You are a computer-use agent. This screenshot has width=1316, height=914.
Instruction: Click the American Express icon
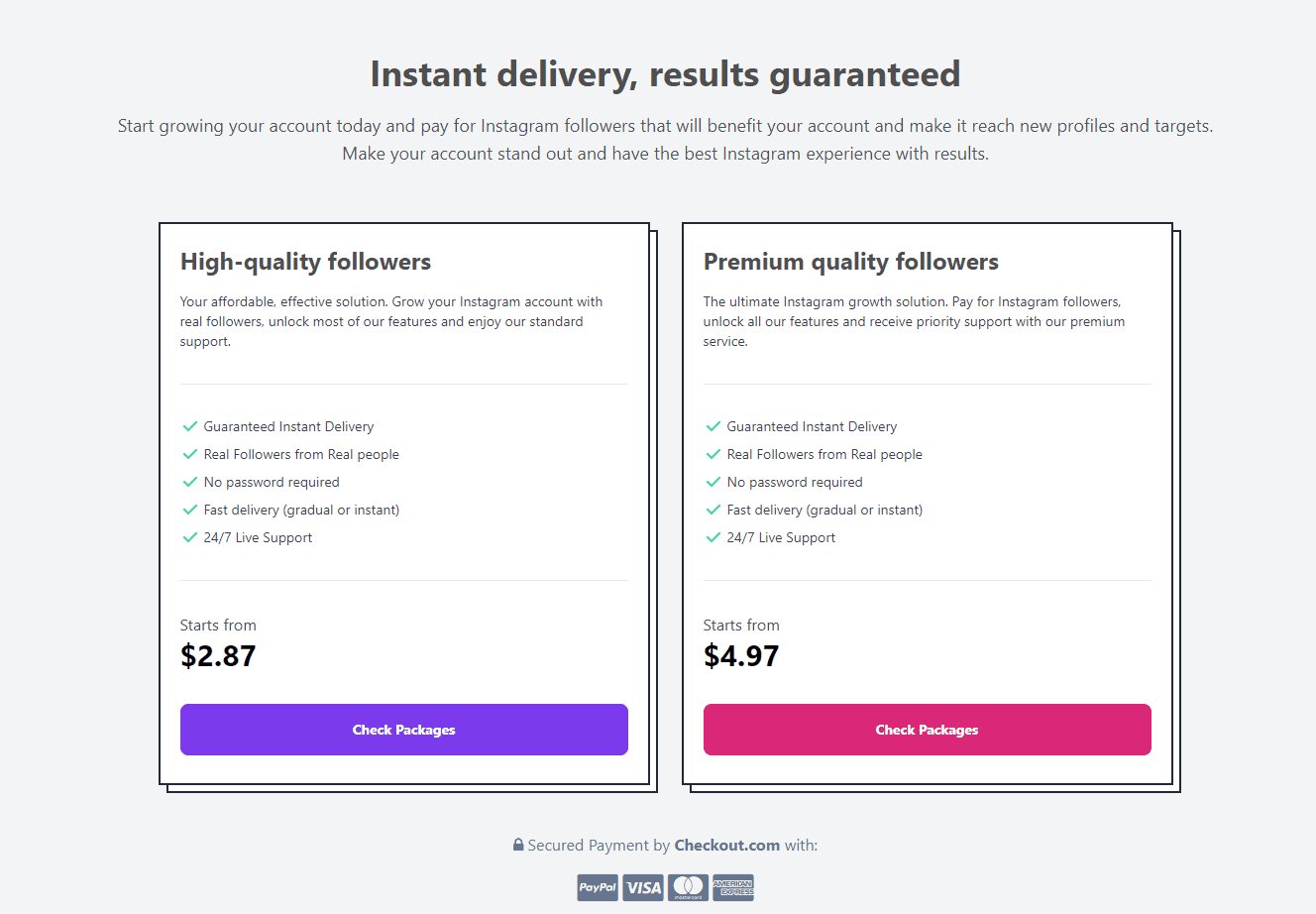(733, 887)
